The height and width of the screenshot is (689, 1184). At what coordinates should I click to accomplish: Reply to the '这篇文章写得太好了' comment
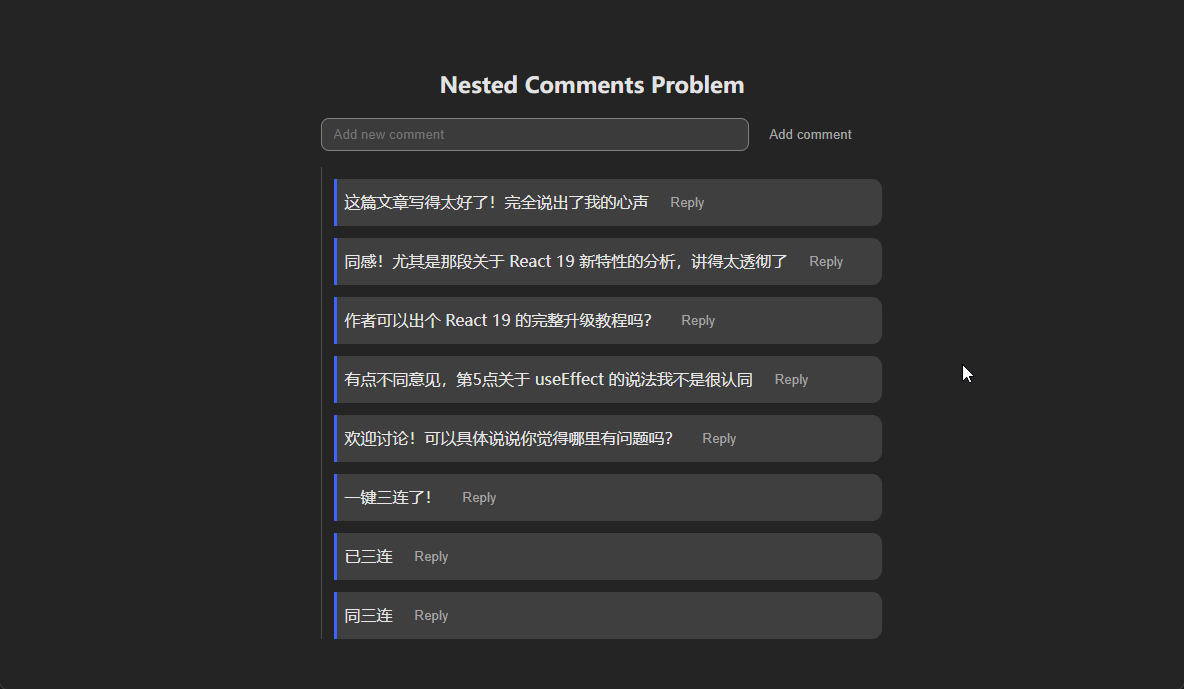(687, 203)
